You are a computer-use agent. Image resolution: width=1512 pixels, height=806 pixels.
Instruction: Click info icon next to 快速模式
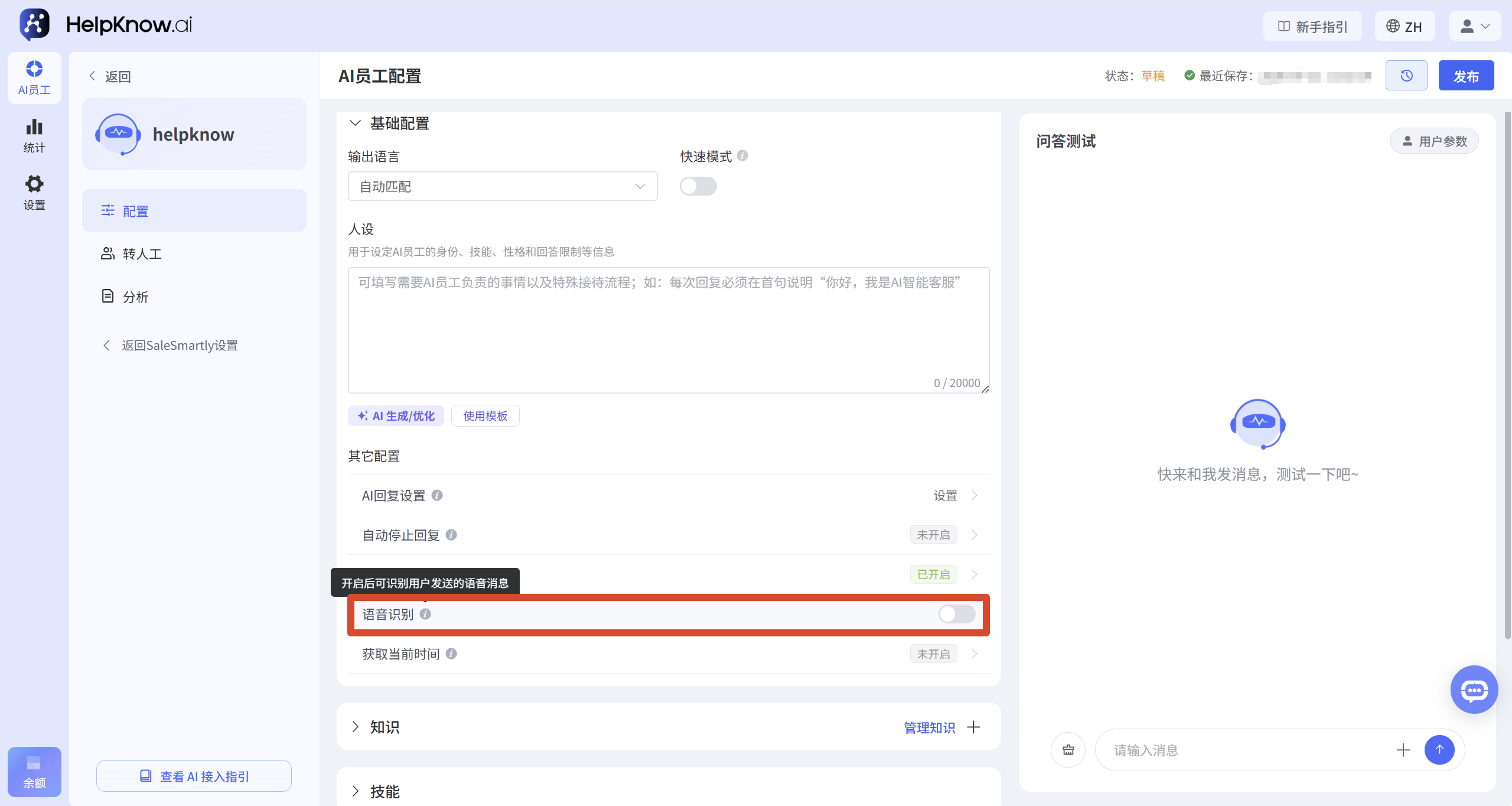[x=742, y=155]
